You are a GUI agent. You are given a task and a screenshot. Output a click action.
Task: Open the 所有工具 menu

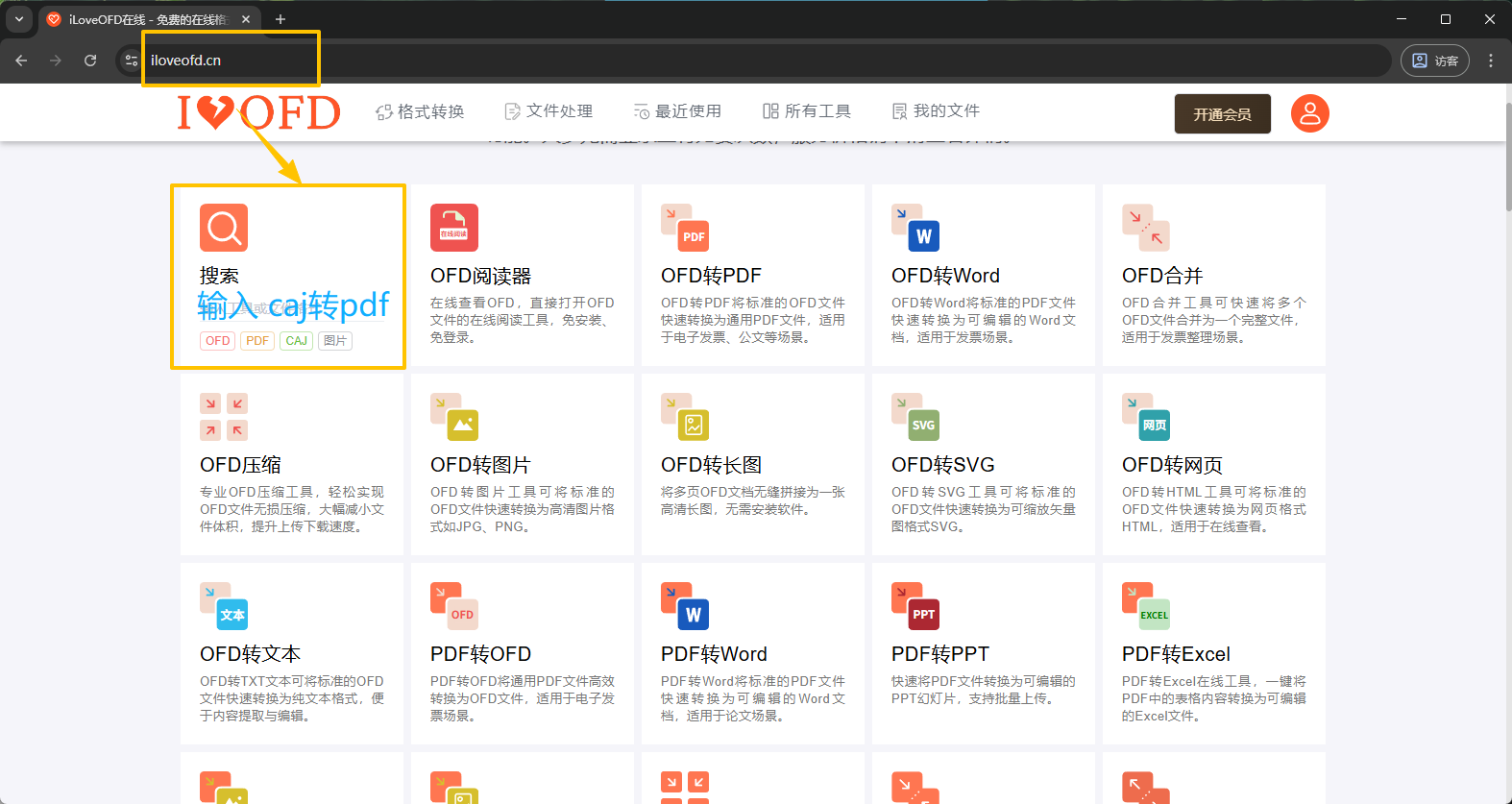pyautogui.click(x=807, y=111)
